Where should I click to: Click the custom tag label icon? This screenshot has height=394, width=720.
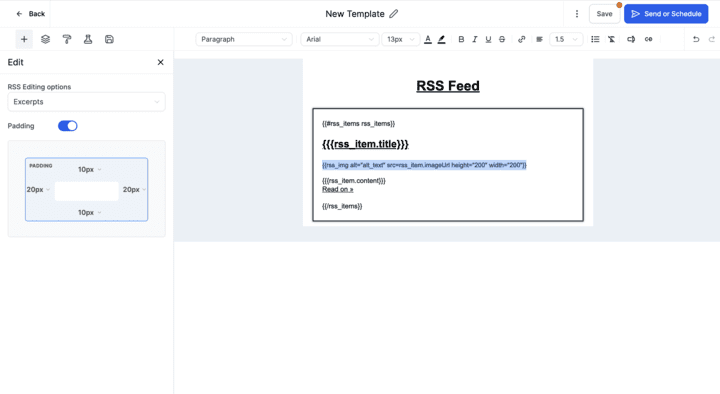click(x=631, y=39)
